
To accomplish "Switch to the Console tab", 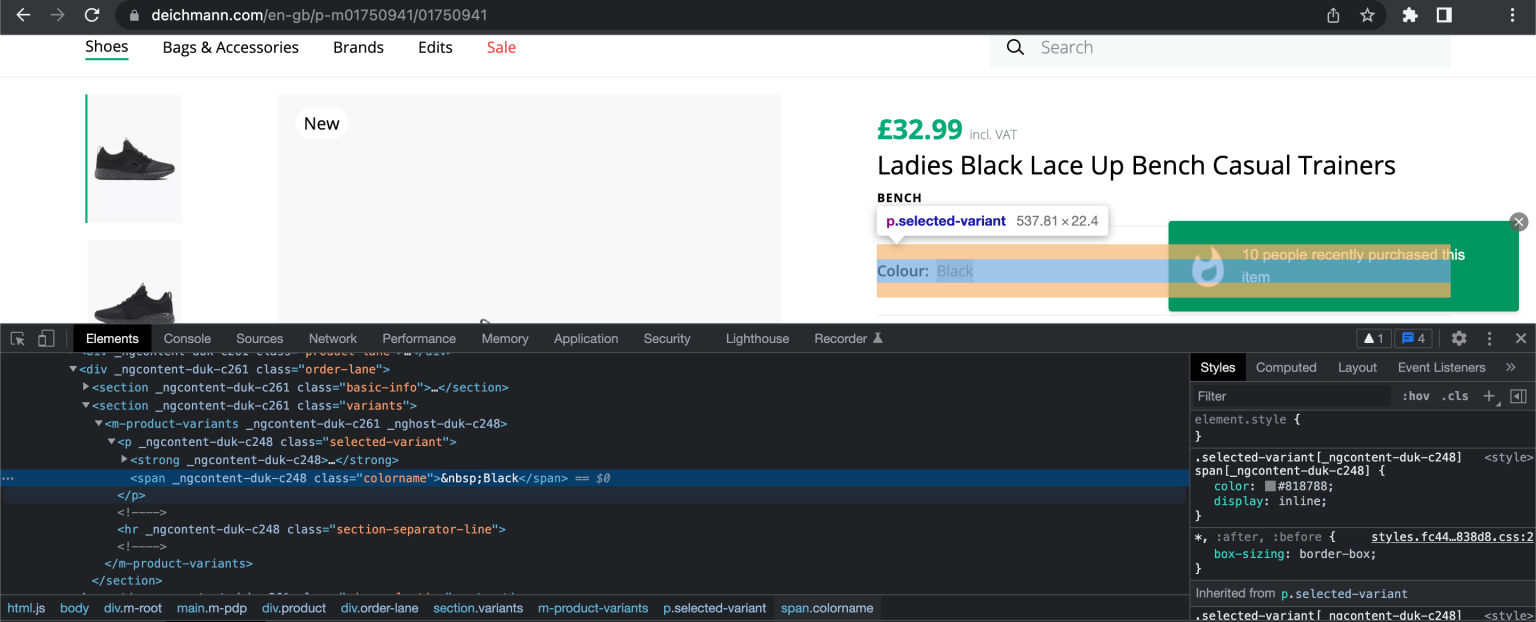I will (187, 339).
